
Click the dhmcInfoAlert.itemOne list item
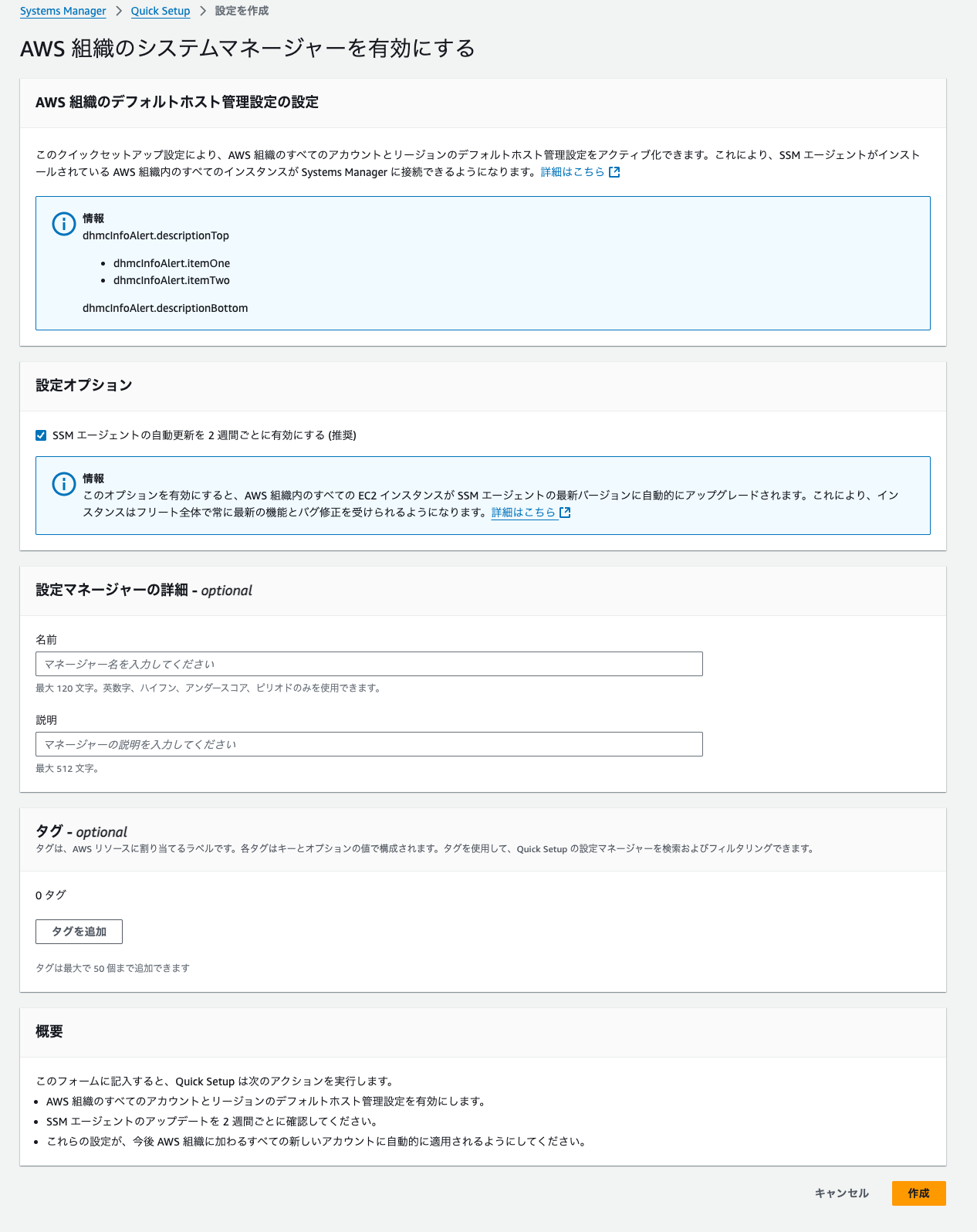tap(171, 263)
